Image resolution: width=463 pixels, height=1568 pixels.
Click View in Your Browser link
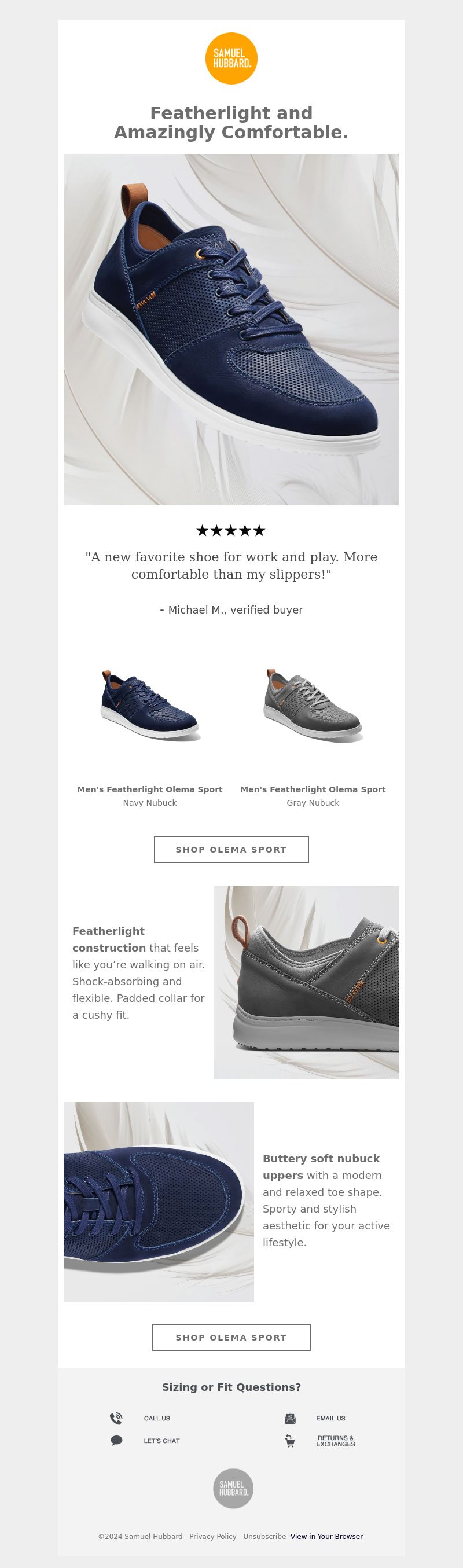point(327,1536)
